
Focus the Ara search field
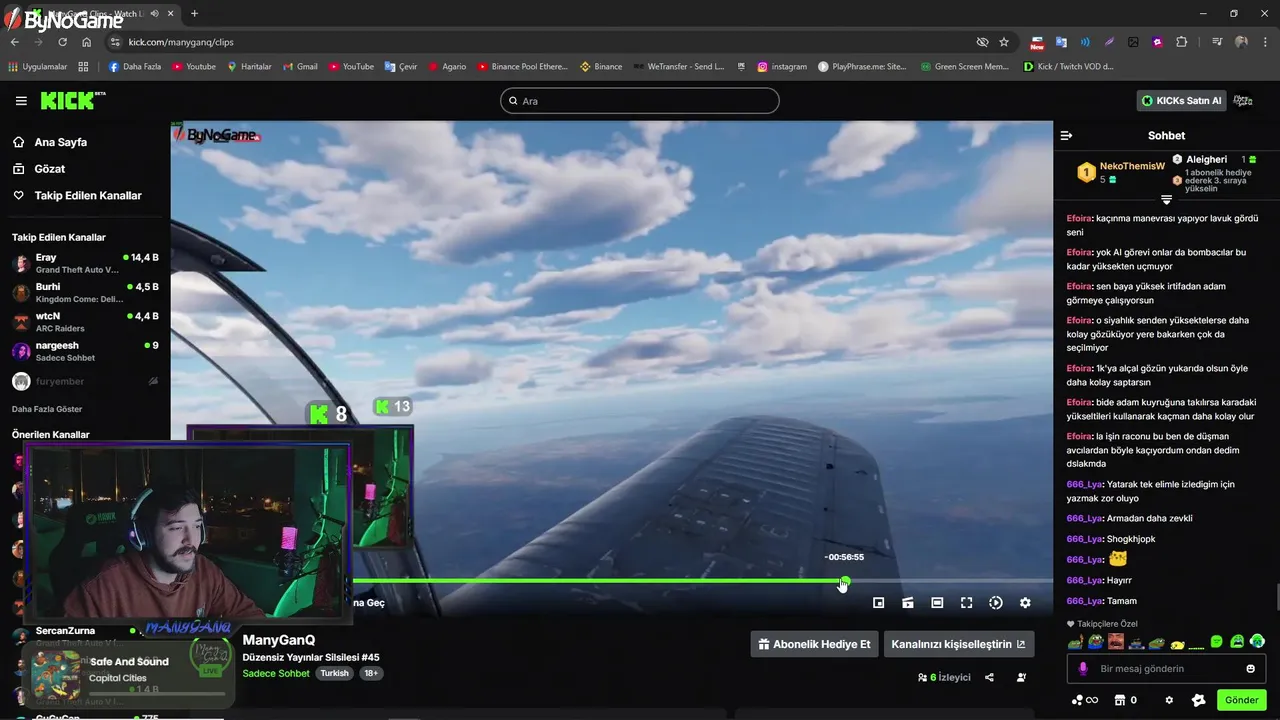point(640,101)
